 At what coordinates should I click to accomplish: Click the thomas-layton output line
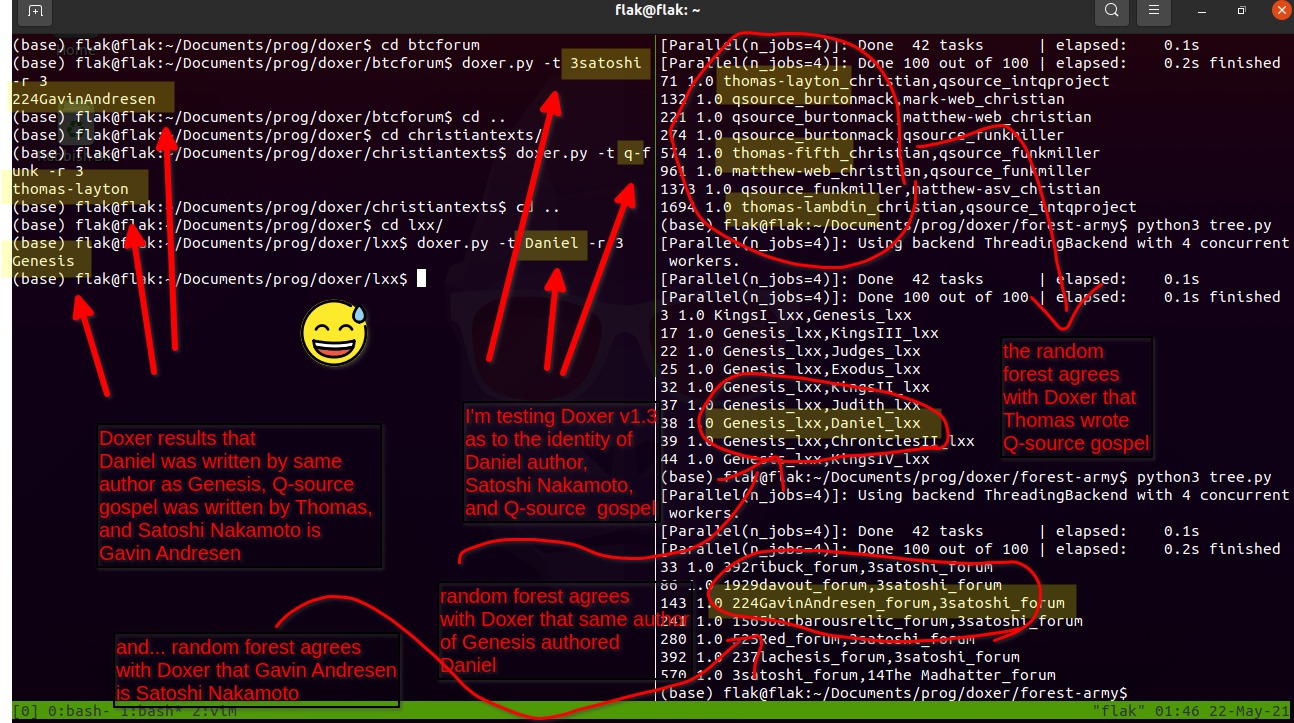click(x=70, y=189)
